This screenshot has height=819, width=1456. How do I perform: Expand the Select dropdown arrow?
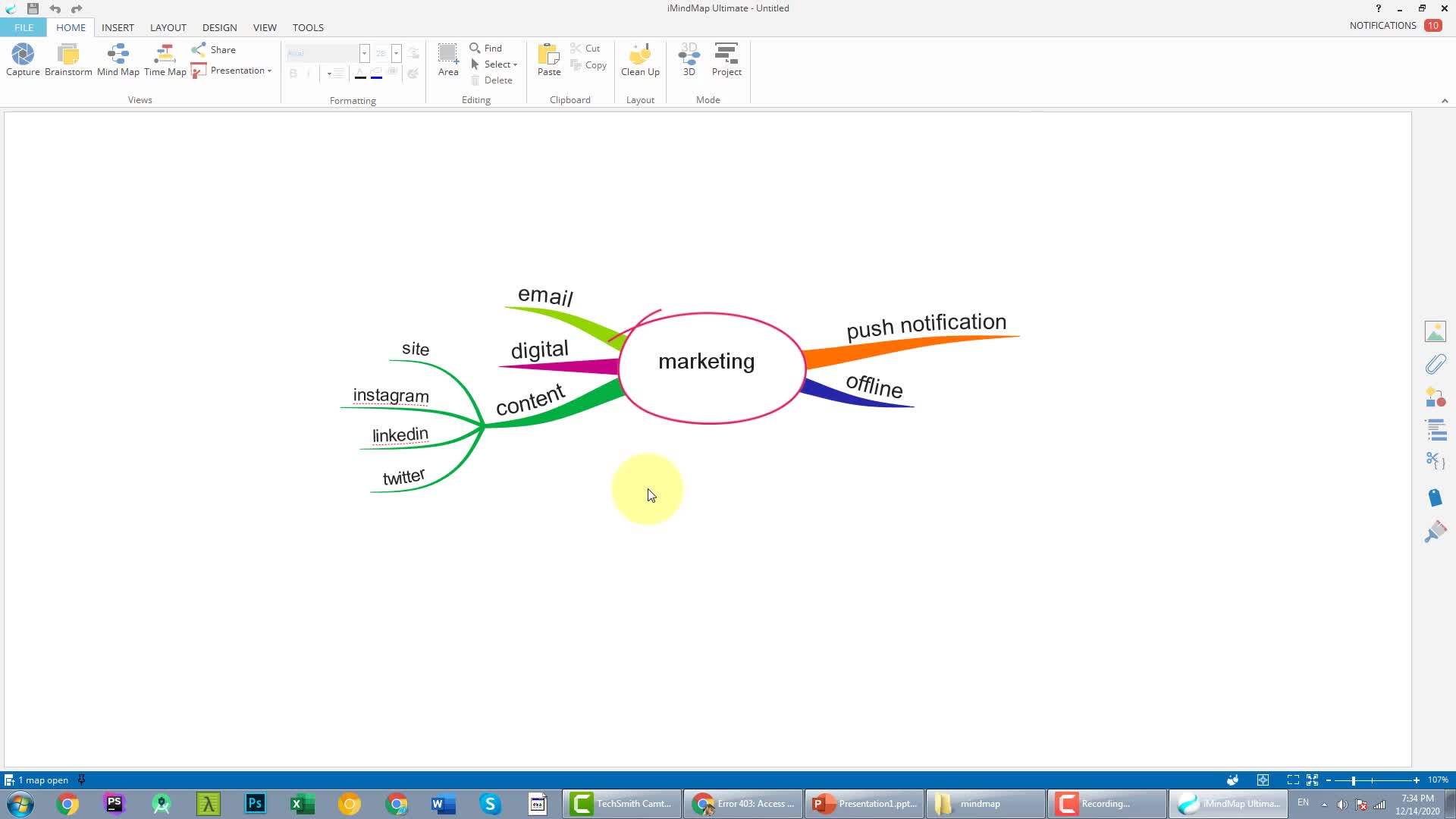click(x=515, y=64)
